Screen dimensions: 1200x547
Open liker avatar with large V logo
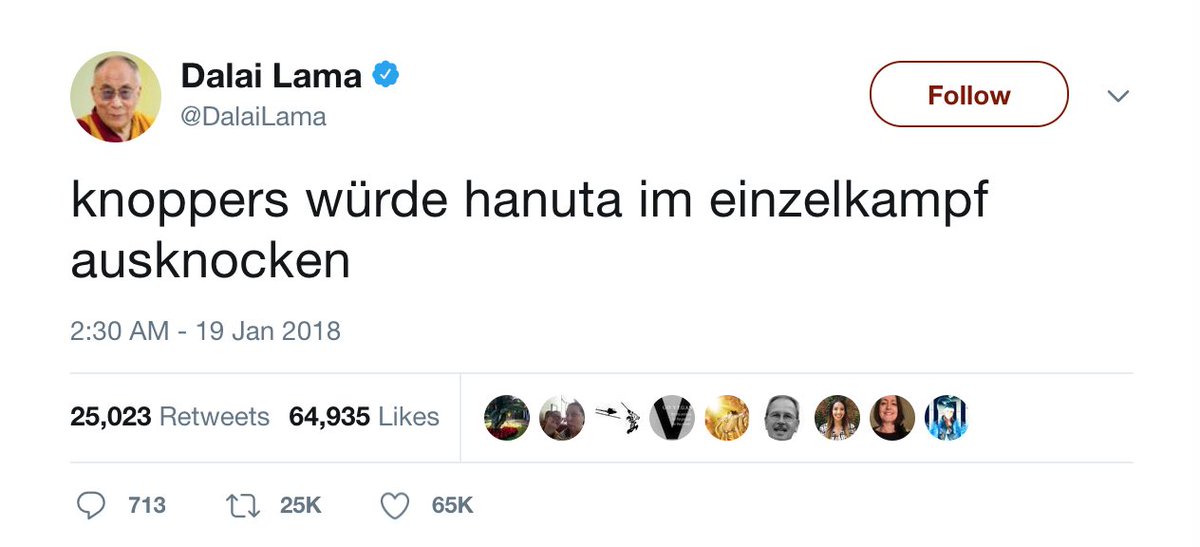672,417
